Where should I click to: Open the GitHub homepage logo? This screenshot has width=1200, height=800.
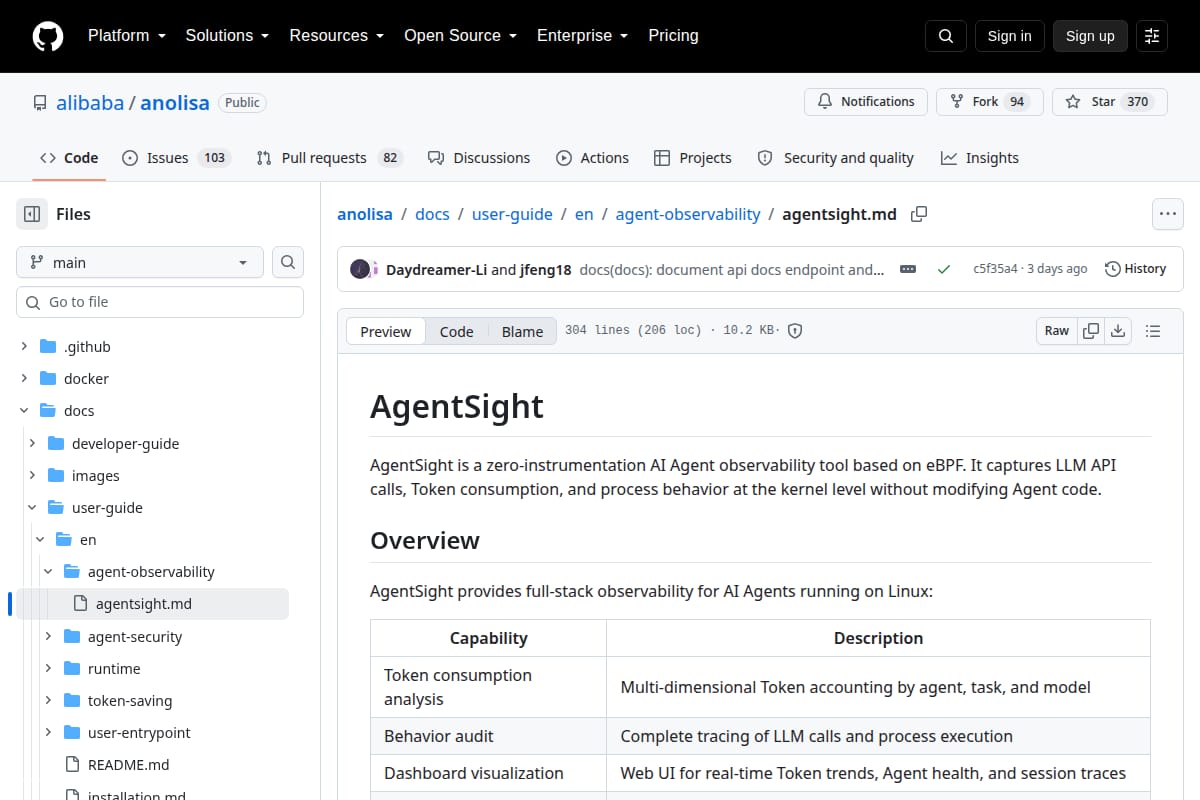[48, 36]
